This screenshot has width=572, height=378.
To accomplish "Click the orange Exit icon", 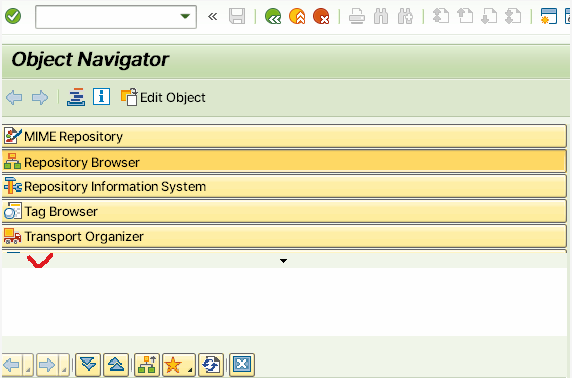I will pyautogui.click(x=297, y=16).
